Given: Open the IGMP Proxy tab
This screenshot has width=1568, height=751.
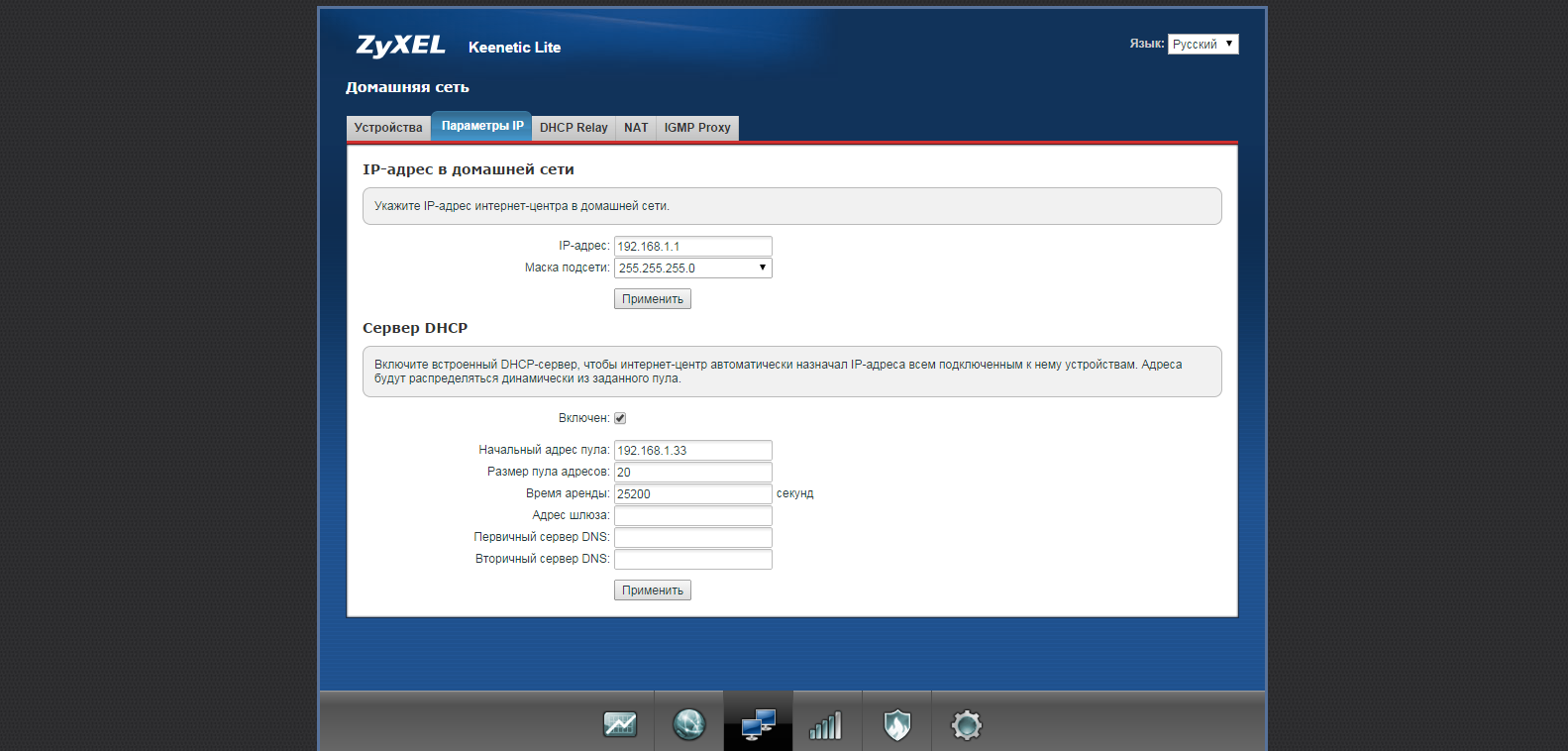Looking at the screenshot, I should pos(697,128).
